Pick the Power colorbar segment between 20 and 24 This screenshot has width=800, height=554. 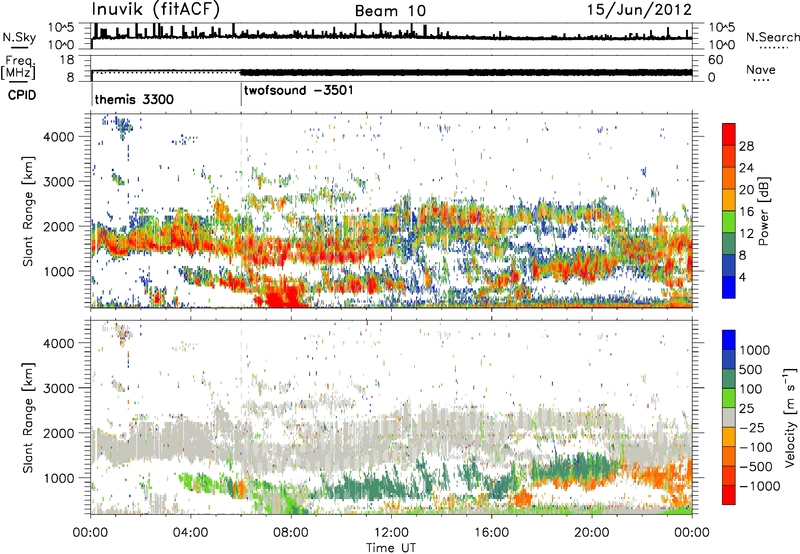point(729,179)
